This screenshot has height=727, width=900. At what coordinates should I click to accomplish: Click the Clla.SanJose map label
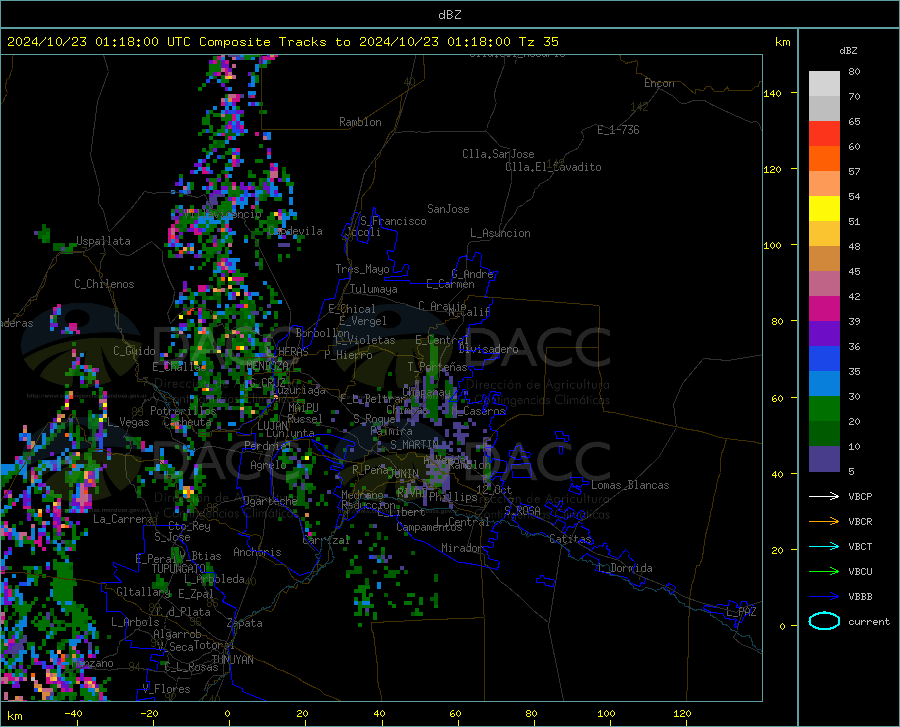click(x=498, y=154)
